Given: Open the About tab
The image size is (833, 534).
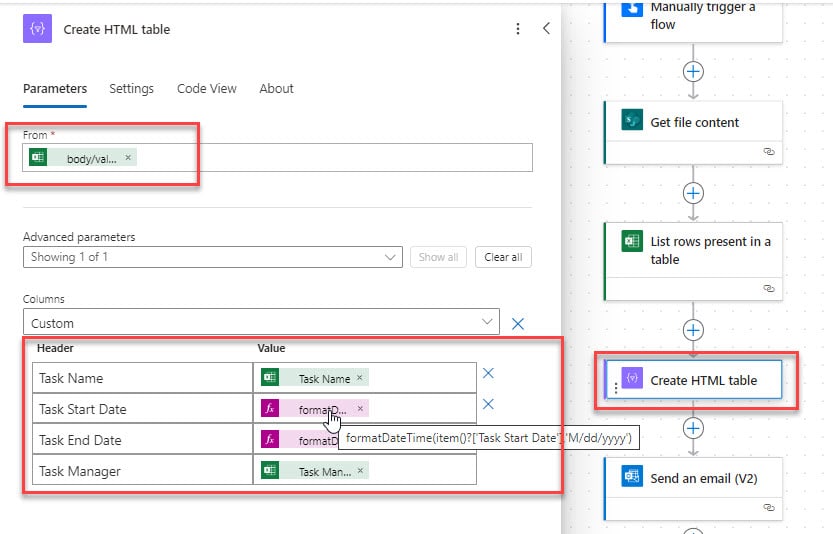Looking at the screenshot, I should 276,89.
